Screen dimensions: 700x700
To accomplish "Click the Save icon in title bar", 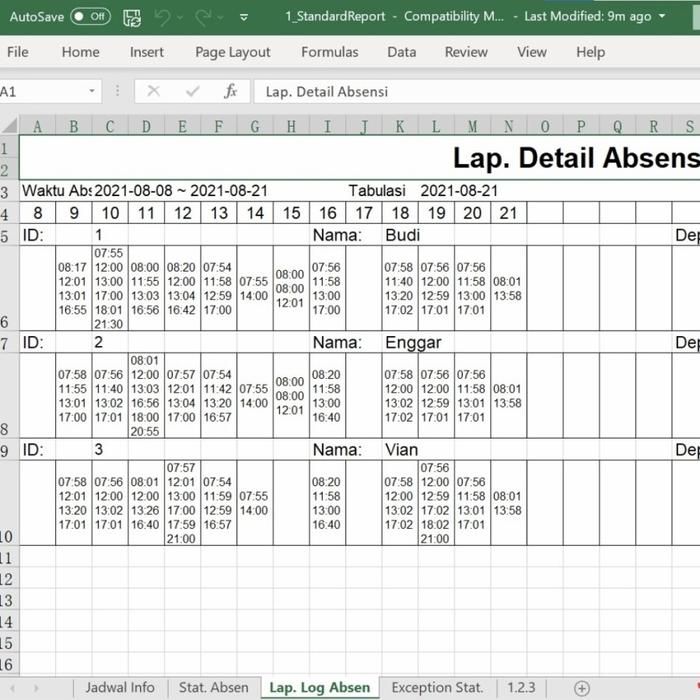I will click(x=132, y=17).
